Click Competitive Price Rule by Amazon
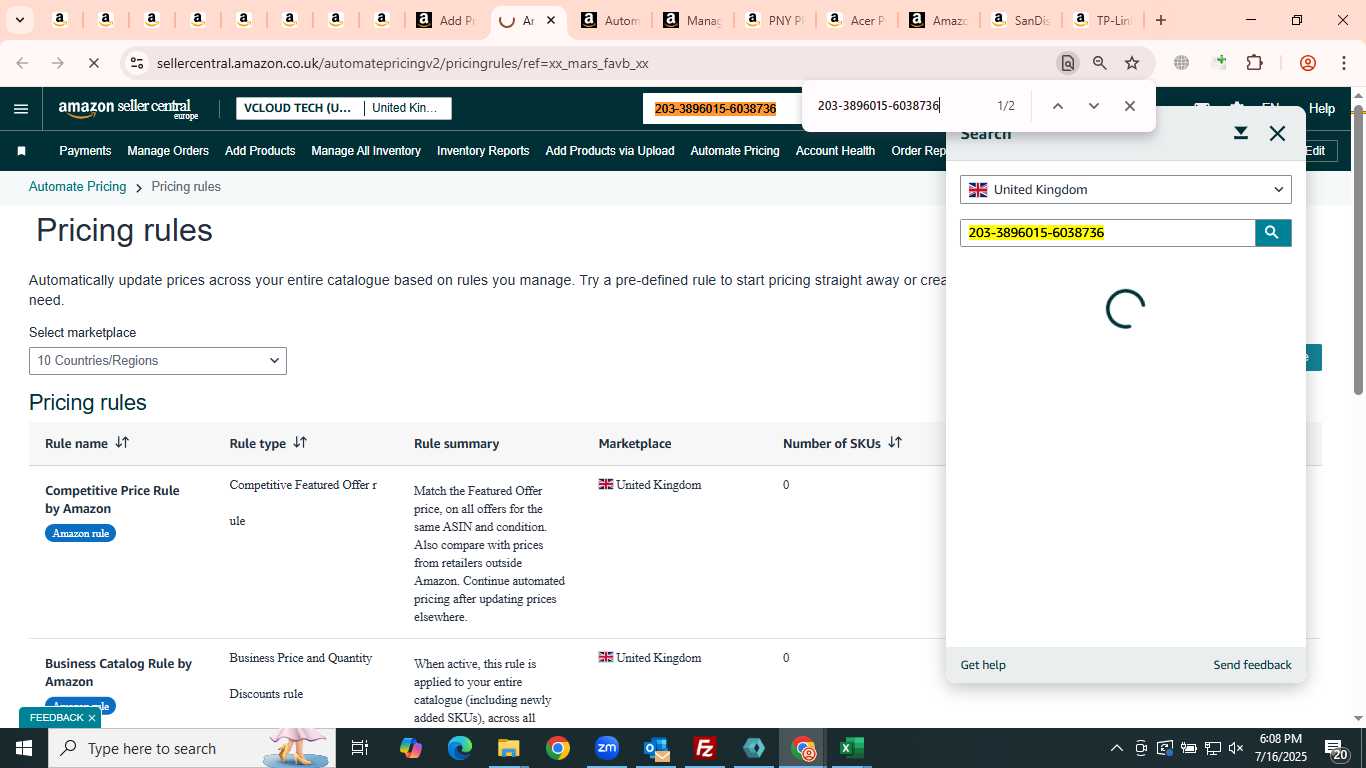Image resolution: width=1366 pixels, height=768 pixels. pyautogui.click(x=112, y=500)
